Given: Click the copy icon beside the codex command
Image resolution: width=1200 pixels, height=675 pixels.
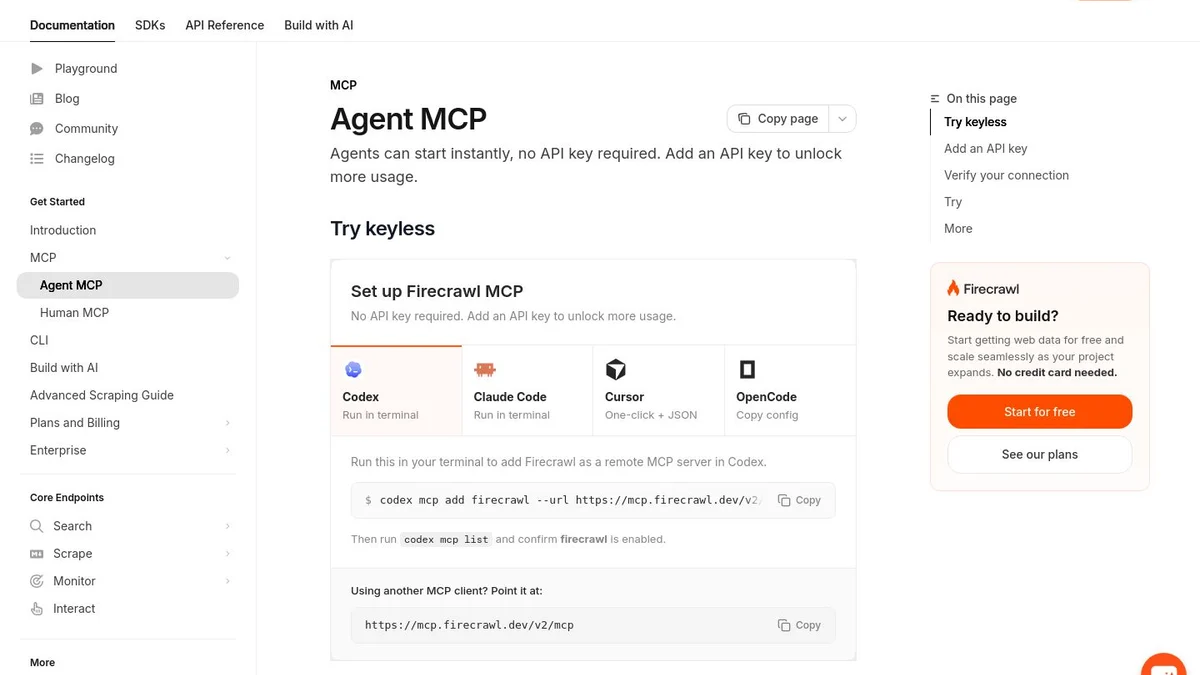Looking at the screenshot, I should (x=784, y=500).
